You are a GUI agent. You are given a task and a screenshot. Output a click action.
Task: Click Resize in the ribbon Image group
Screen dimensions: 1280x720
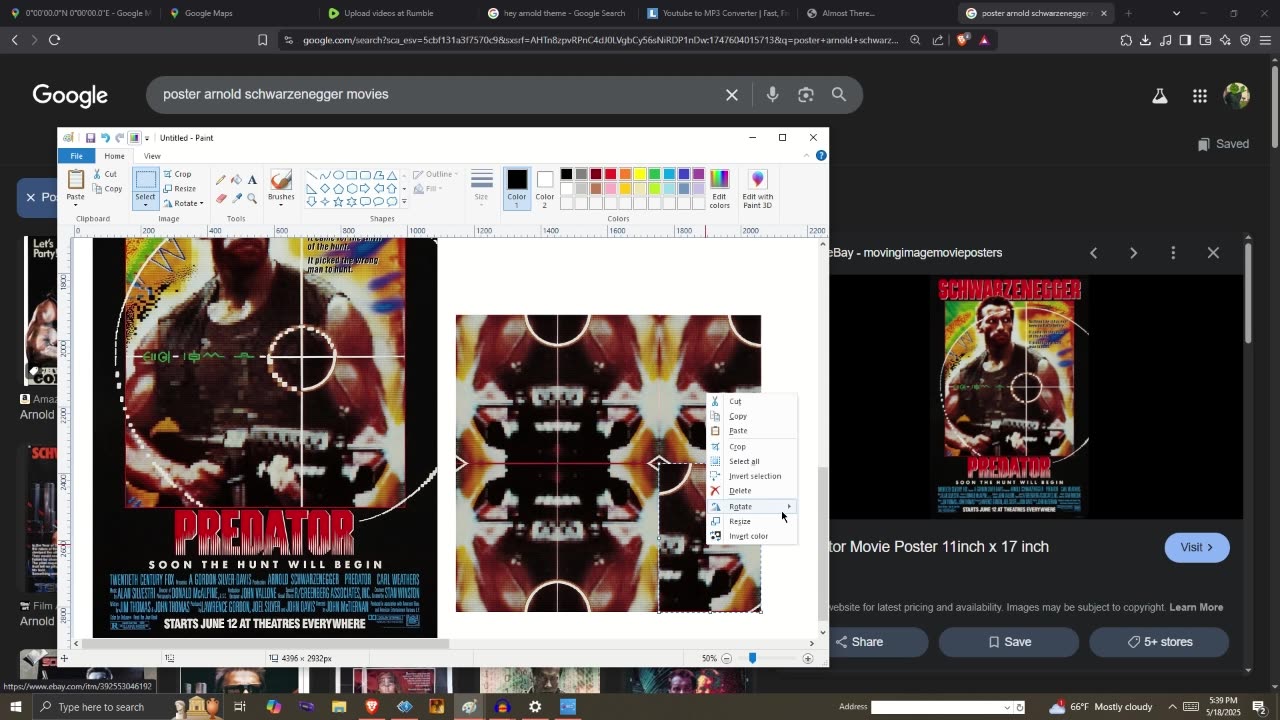(x=180, y=188)
